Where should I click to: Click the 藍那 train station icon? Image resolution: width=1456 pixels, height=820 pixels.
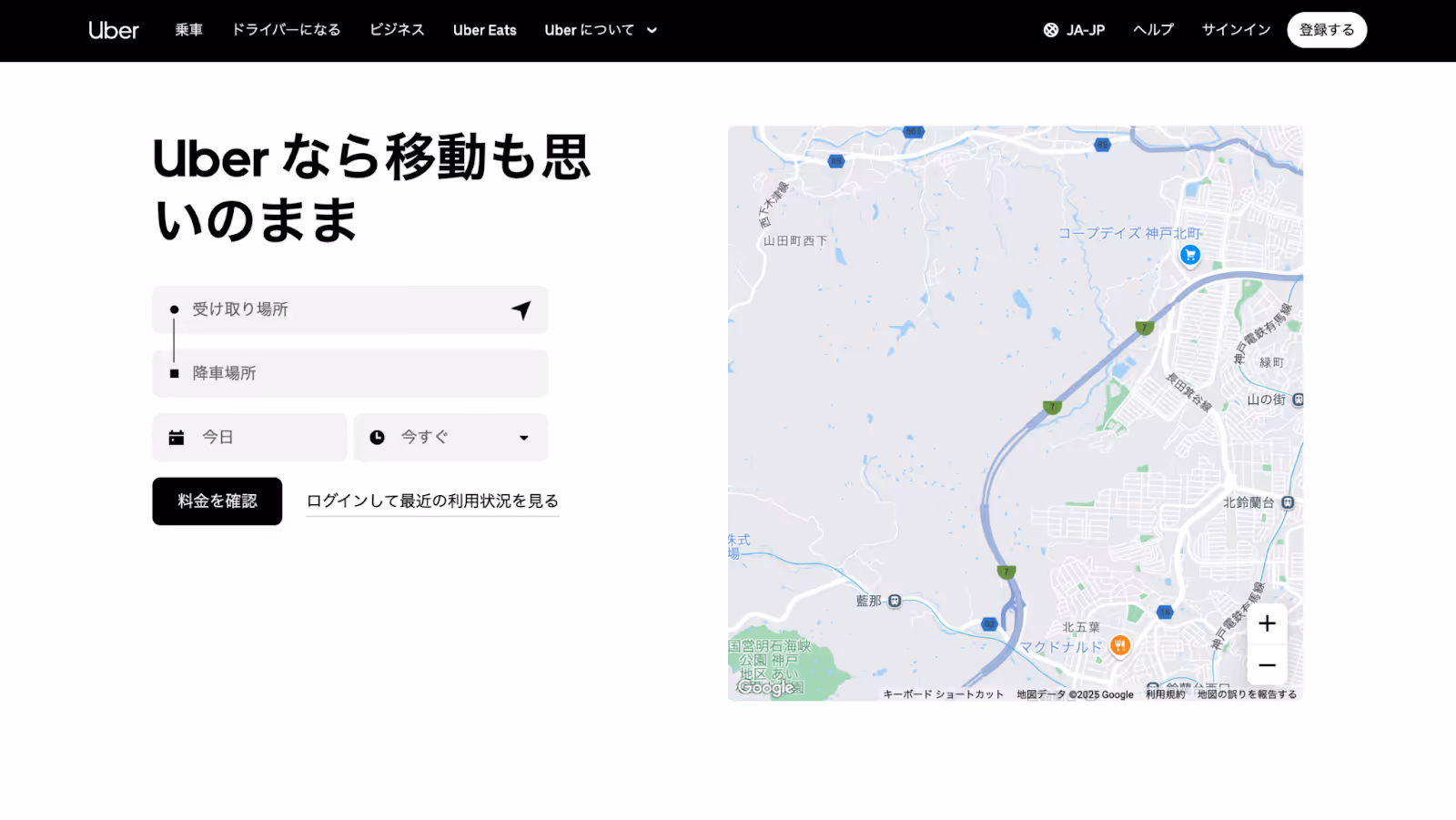tap(895, 601)
